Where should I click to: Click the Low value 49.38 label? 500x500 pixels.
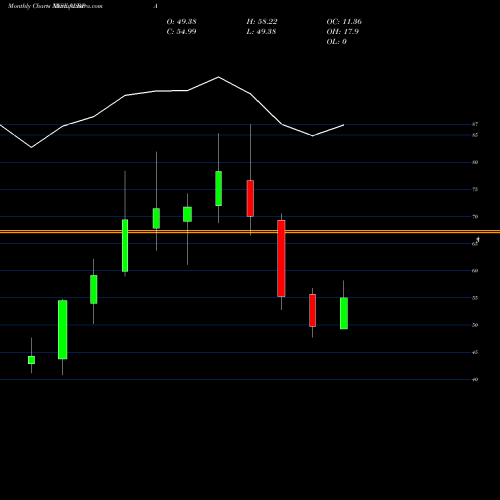pyautogui.click(x=261, y=32)
